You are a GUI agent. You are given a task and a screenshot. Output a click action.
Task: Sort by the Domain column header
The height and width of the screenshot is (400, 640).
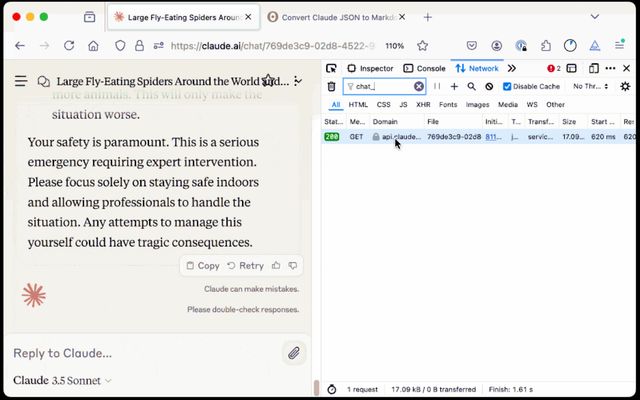tap(396, 122)
